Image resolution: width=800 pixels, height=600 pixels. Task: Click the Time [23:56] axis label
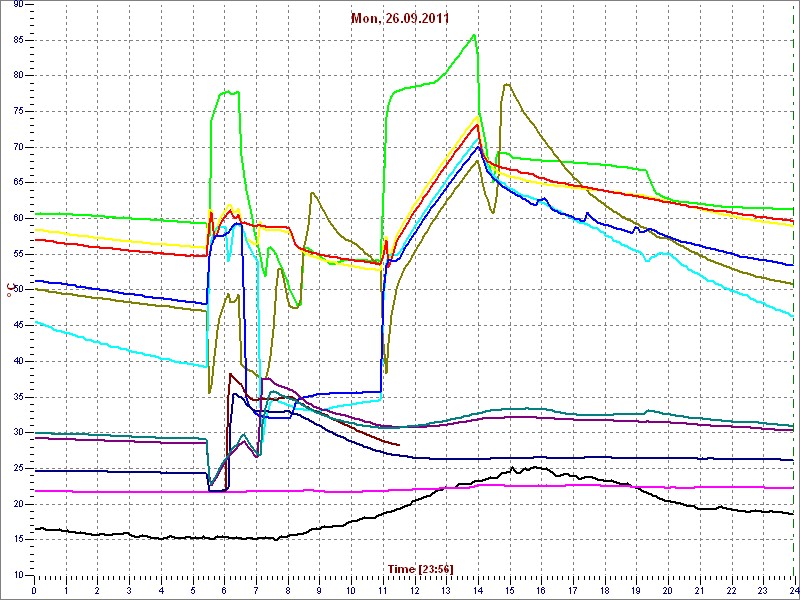coord(420,568)
